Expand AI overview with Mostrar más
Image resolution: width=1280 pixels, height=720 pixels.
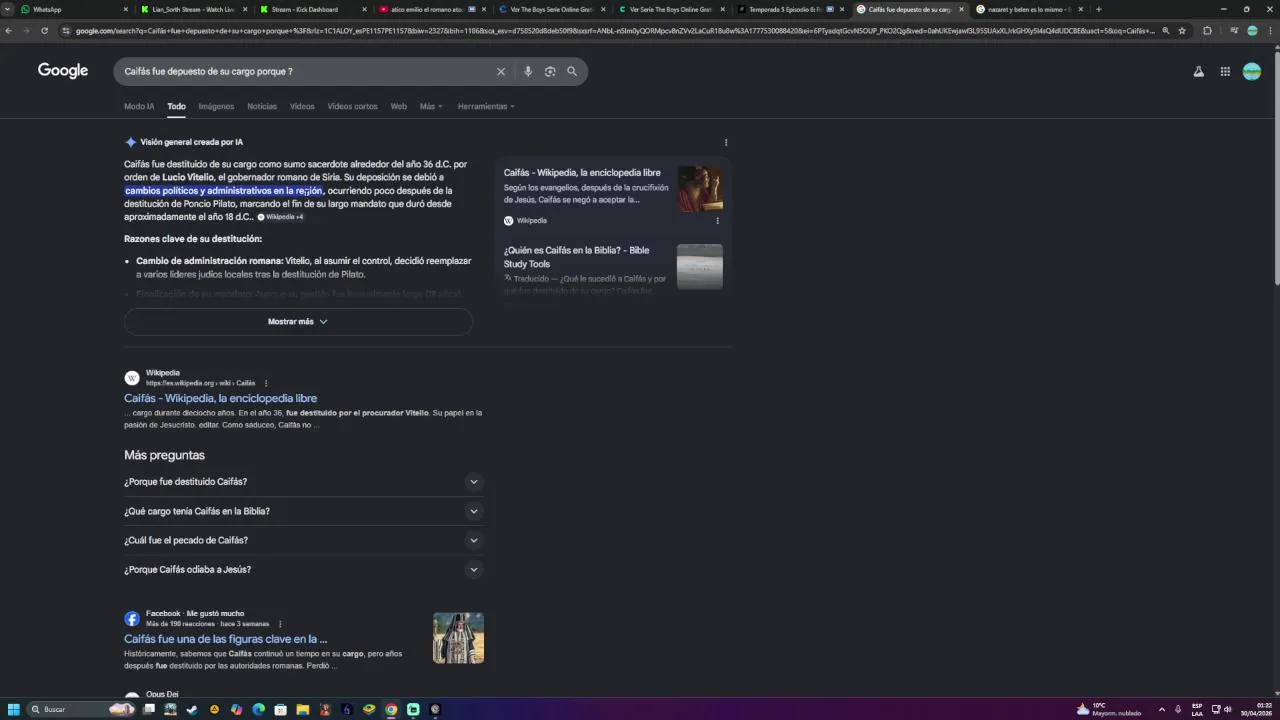coord(298,322)
